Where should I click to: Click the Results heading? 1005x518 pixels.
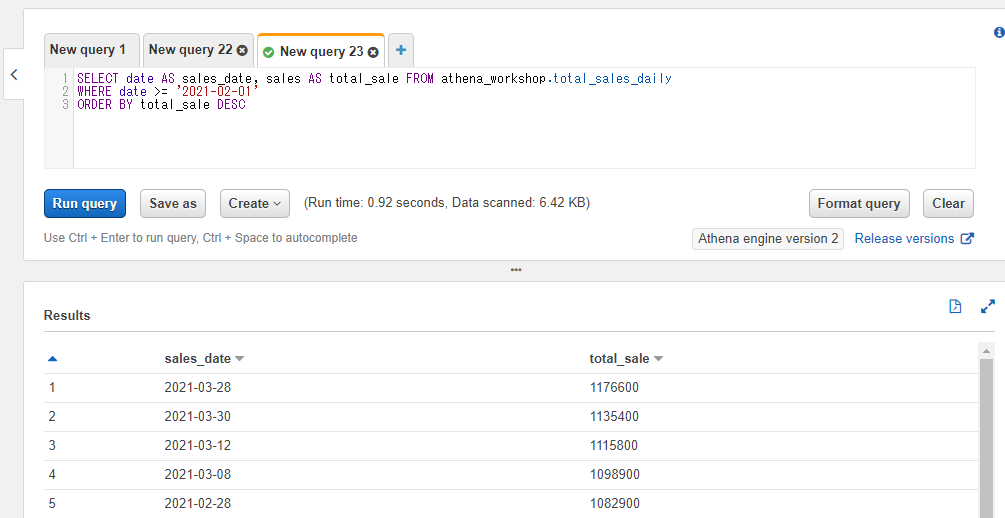(67, 315)
